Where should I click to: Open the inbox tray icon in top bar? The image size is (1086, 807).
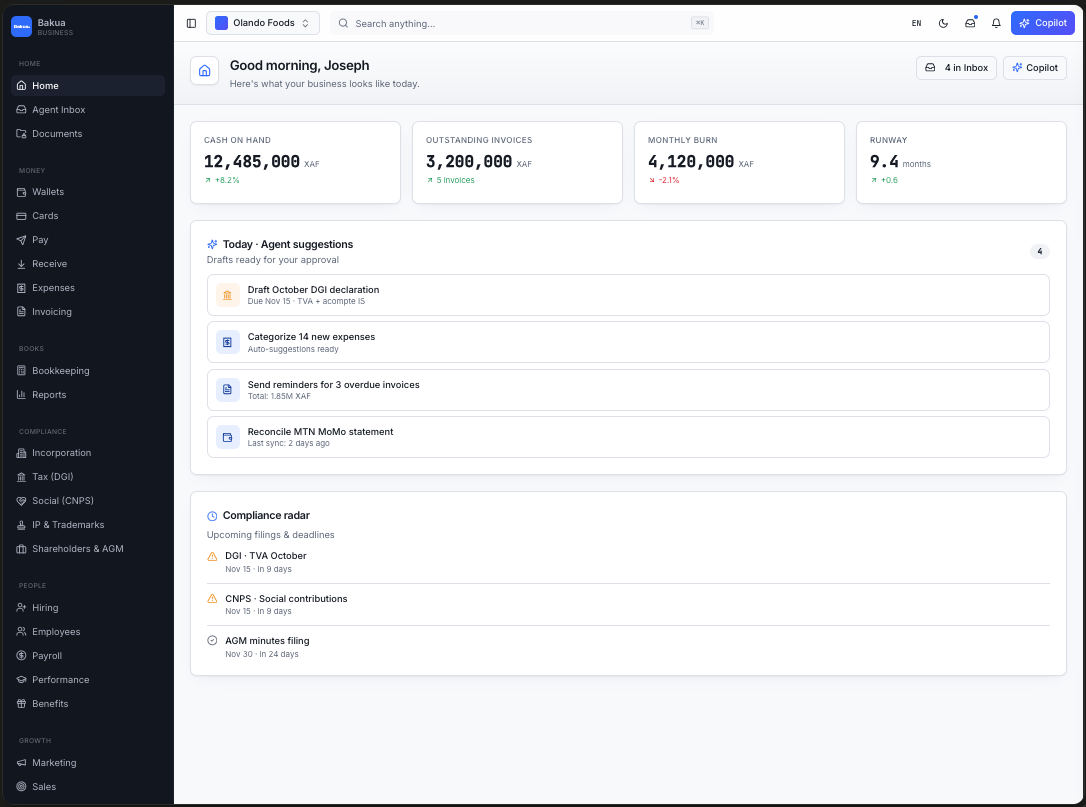click(x=970, y=24)
